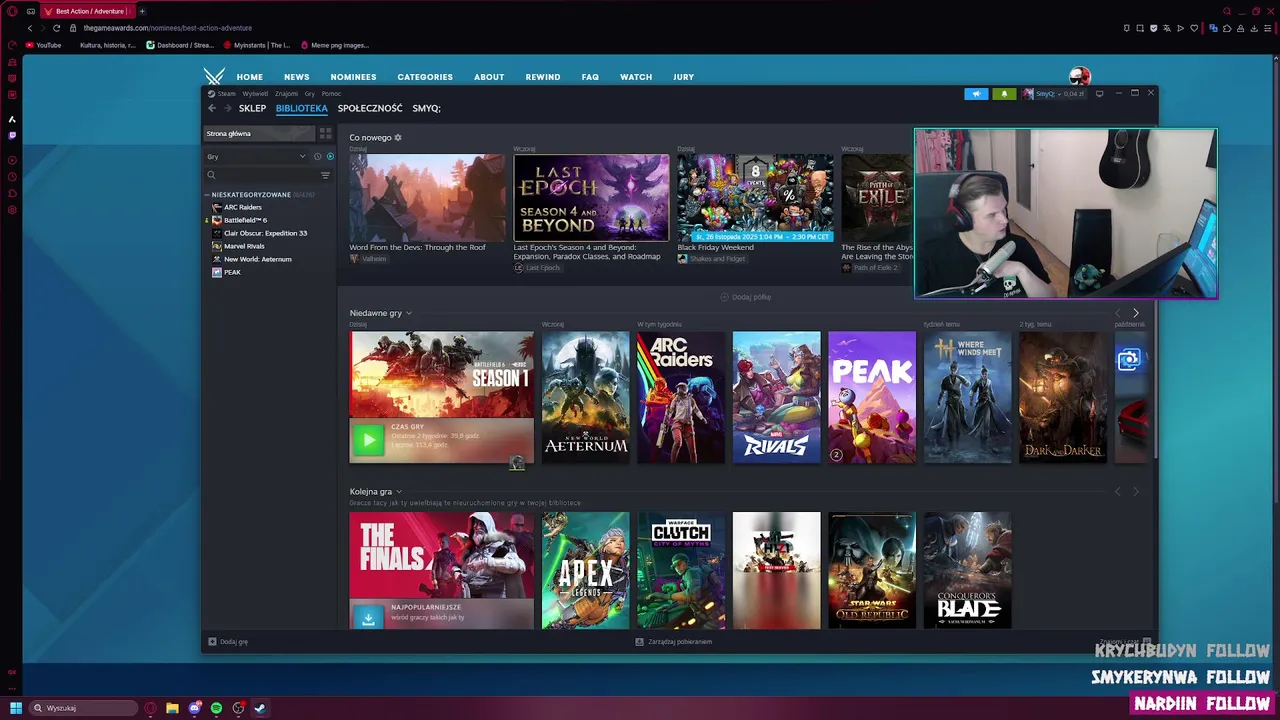Open Zarządzaj pobieraniem downloads manager
The height and width of the screenshot is (720, 1280).
click(x=674, y=642)
